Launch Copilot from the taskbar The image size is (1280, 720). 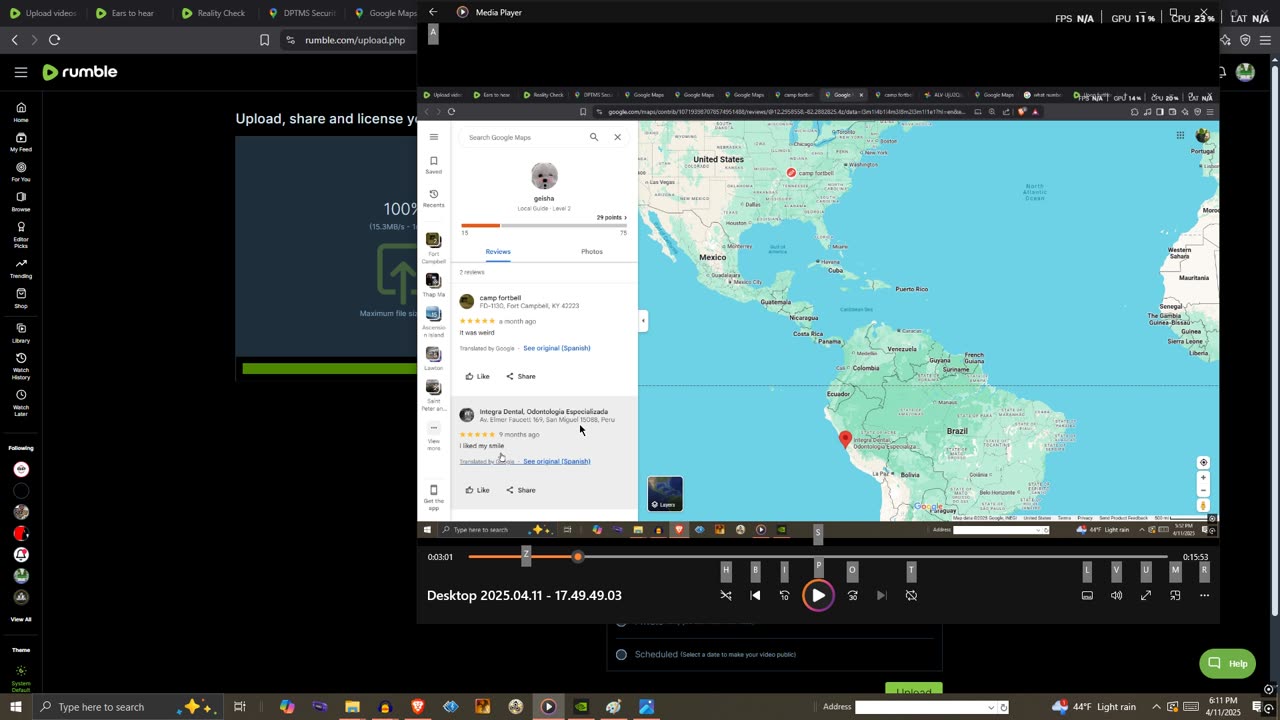(x=287, y=707)
